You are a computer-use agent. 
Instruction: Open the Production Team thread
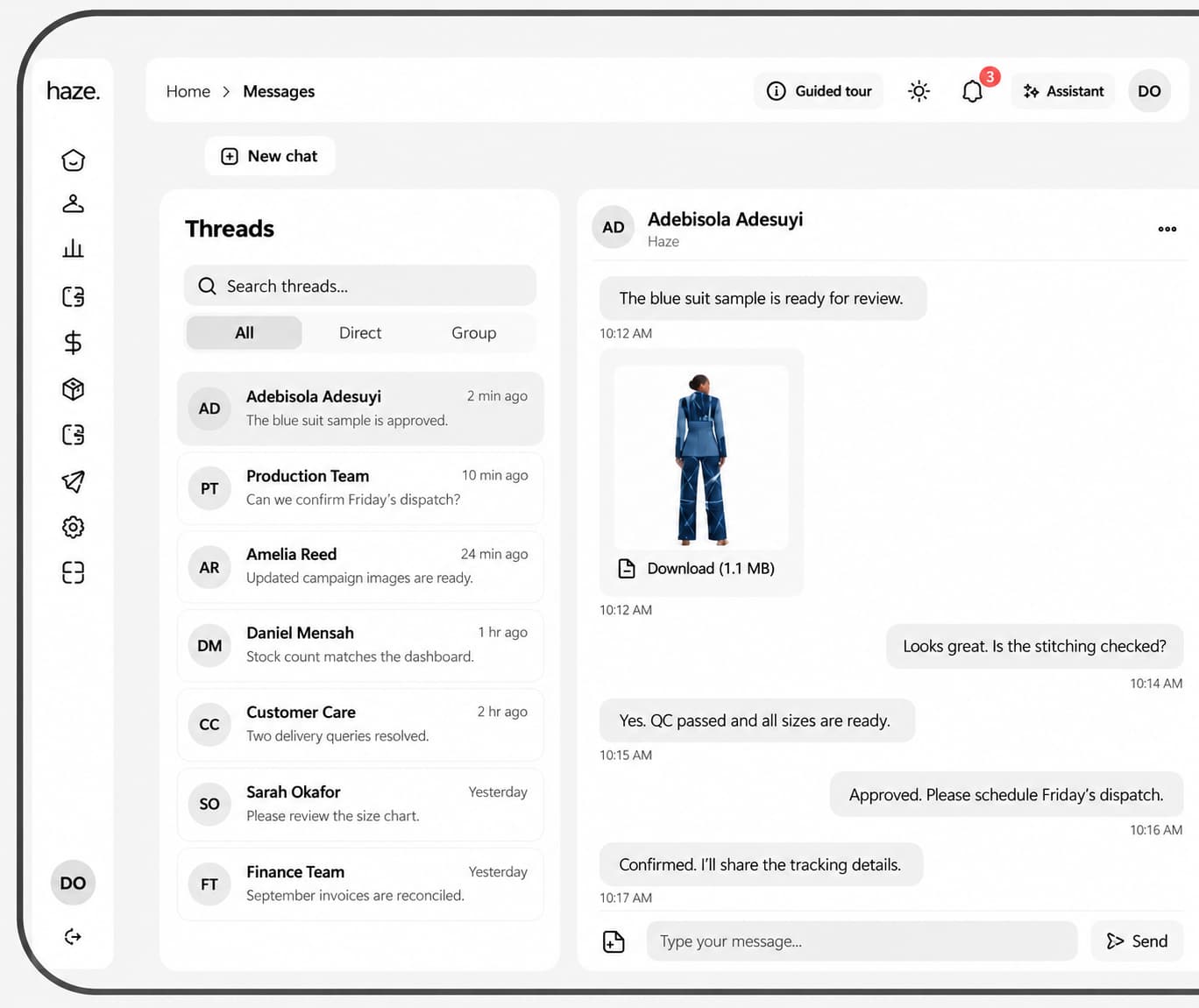(360, 488)
